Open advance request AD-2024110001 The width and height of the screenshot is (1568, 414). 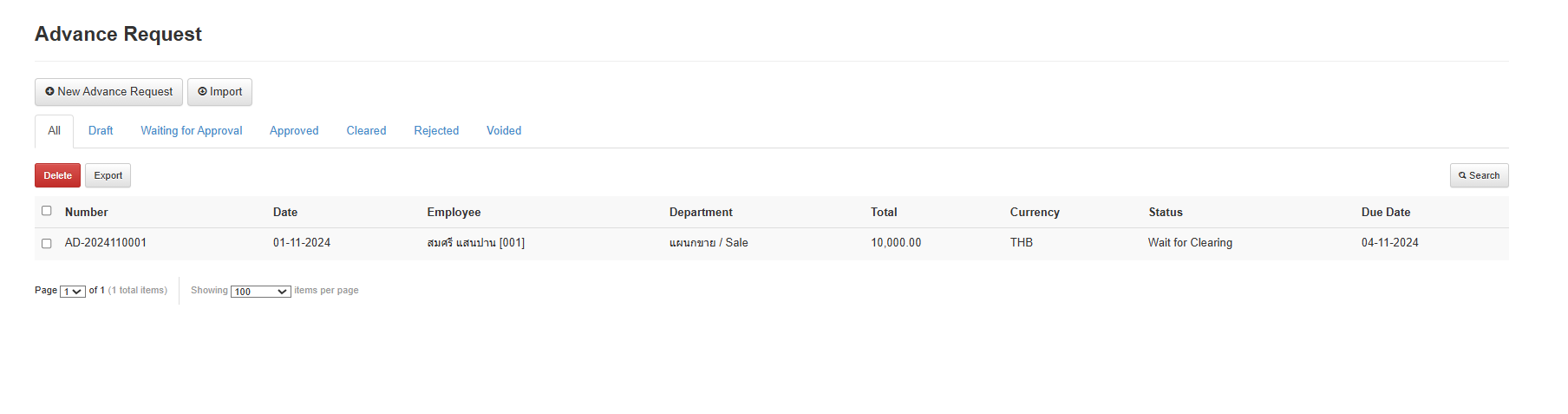click(106, 243)
